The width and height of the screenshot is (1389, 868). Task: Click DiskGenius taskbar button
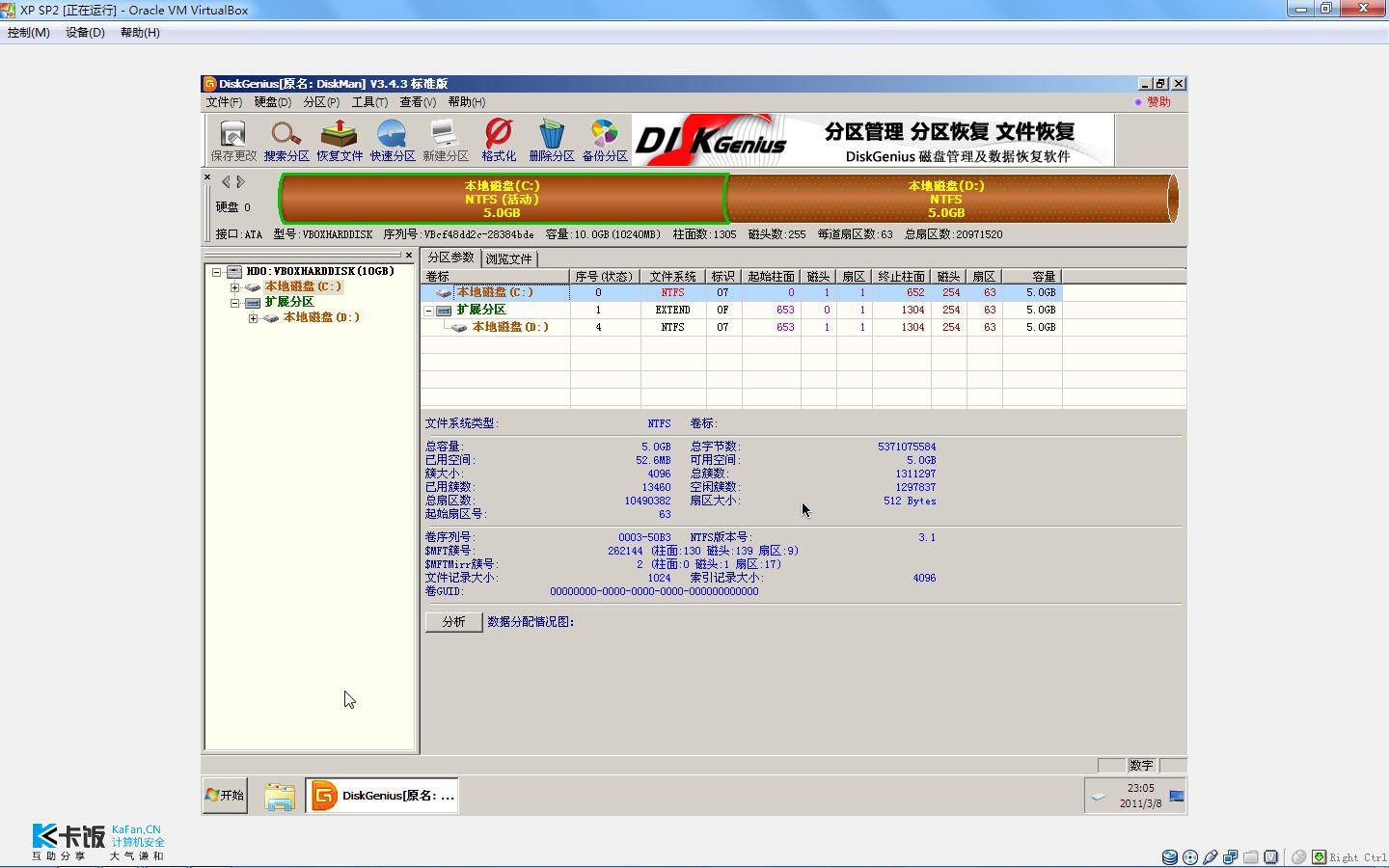[382, 796]
